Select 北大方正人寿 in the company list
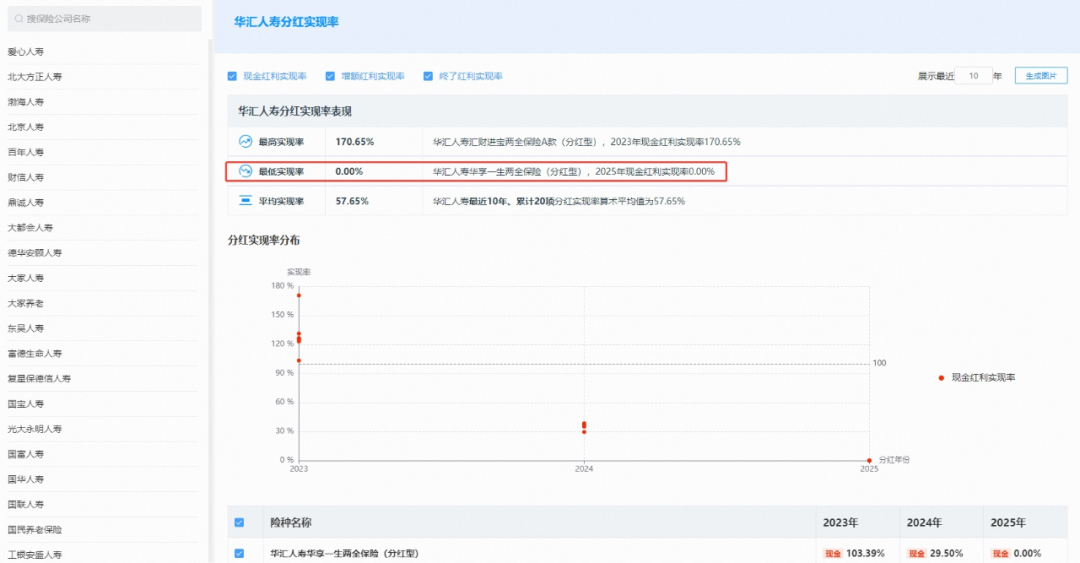Image resolution: width=1080 pixels, height=563 pixels. 34,76
